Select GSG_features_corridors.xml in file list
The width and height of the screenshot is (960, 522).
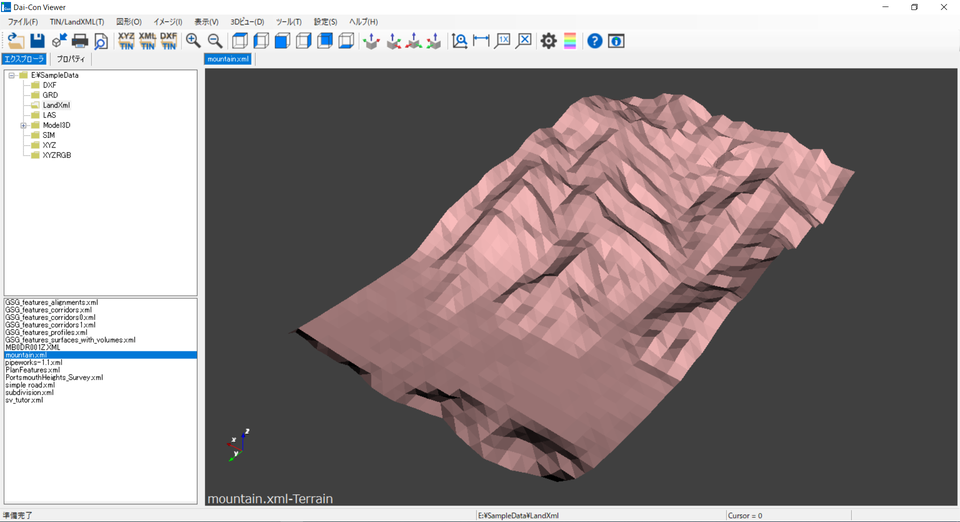[48, 310]
